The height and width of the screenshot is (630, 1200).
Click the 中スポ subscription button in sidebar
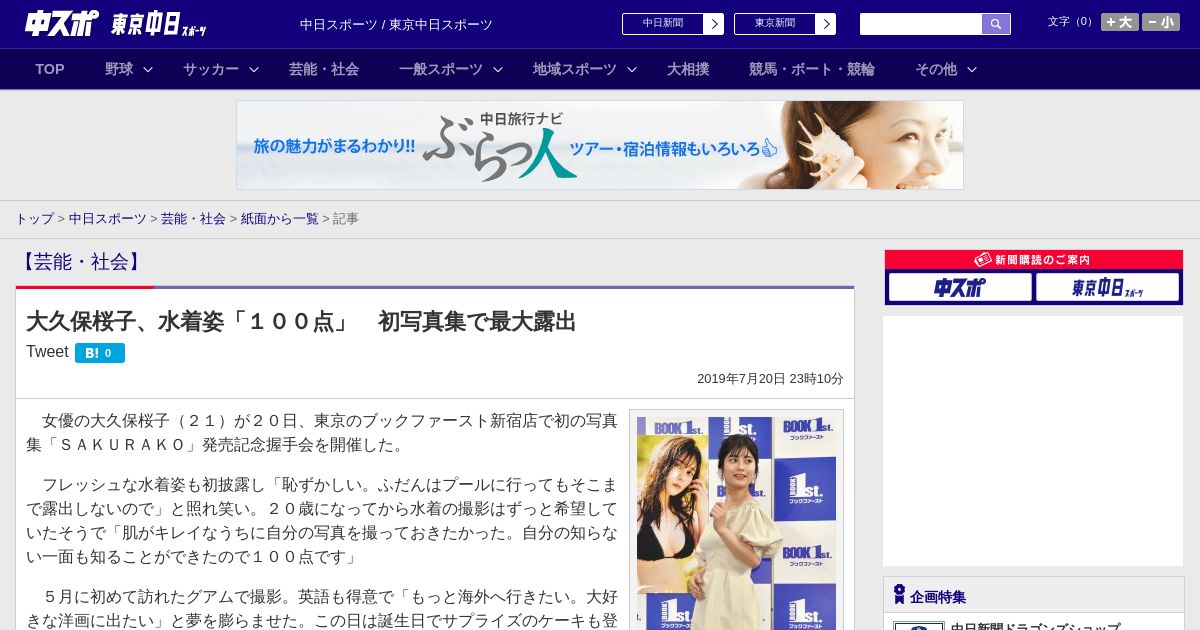point(960,288)
